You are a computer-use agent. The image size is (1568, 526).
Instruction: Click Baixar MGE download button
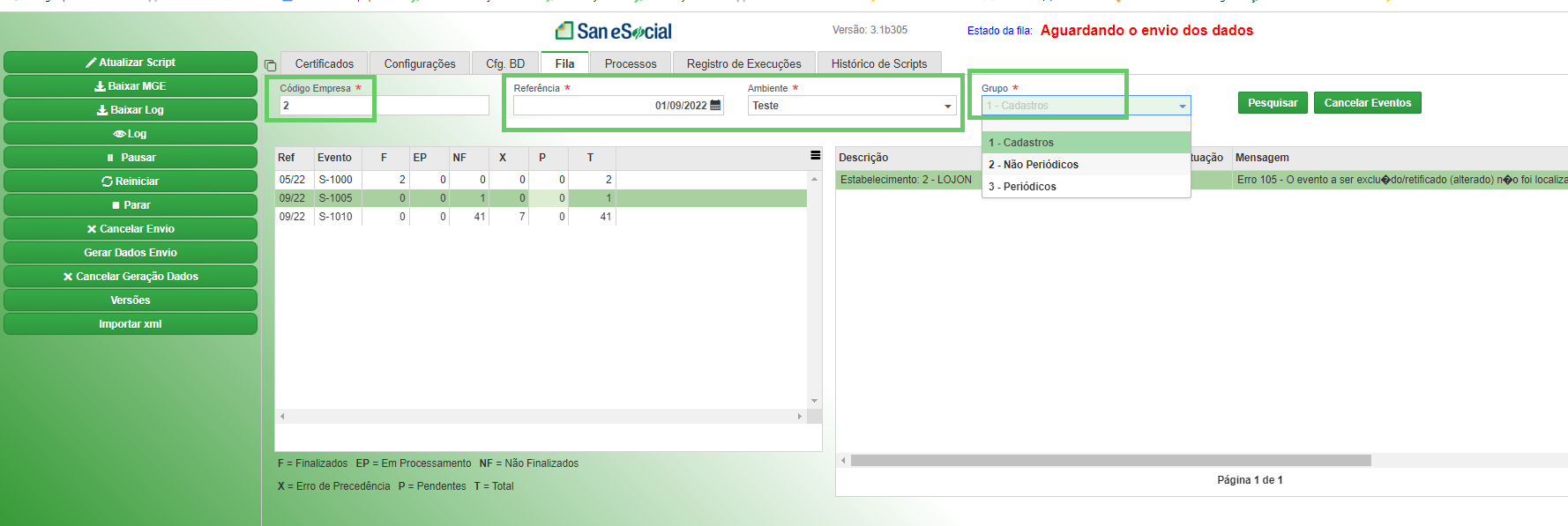pyautogui.click(x=131, y=86)
